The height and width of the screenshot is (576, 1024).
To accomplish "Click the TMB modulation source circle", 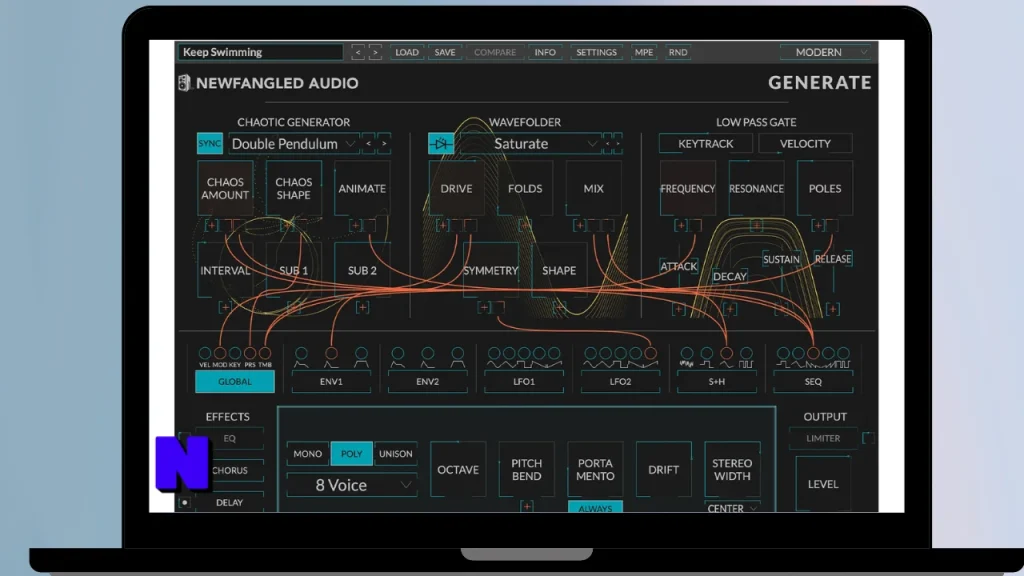I will point(265,353).
